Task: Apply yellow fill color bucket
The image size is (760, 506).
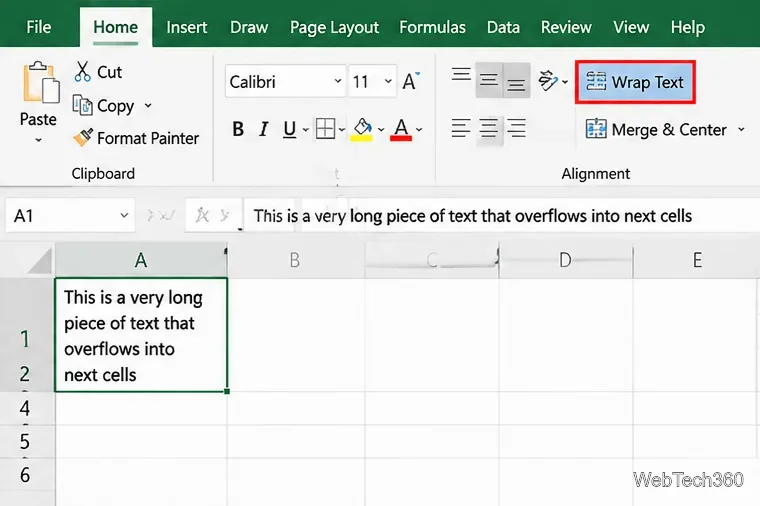Action: tap(362, 129)
